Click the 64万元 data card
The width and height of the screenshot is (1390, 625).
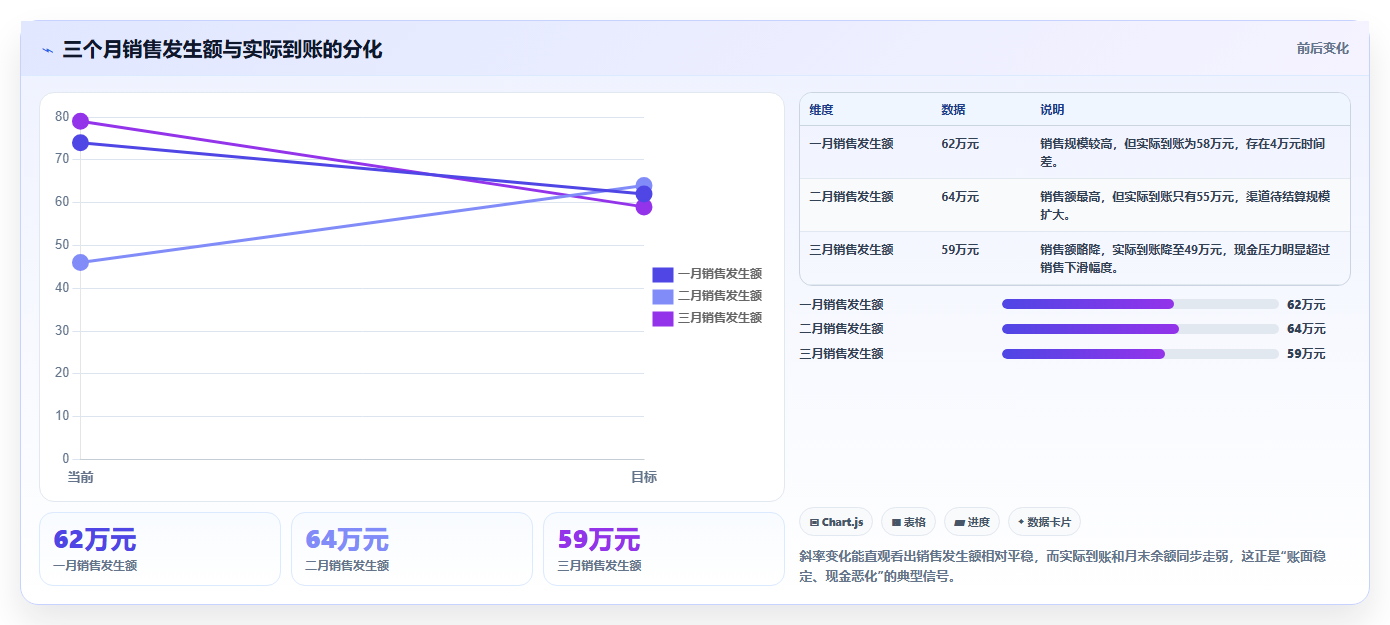point(412,549)
